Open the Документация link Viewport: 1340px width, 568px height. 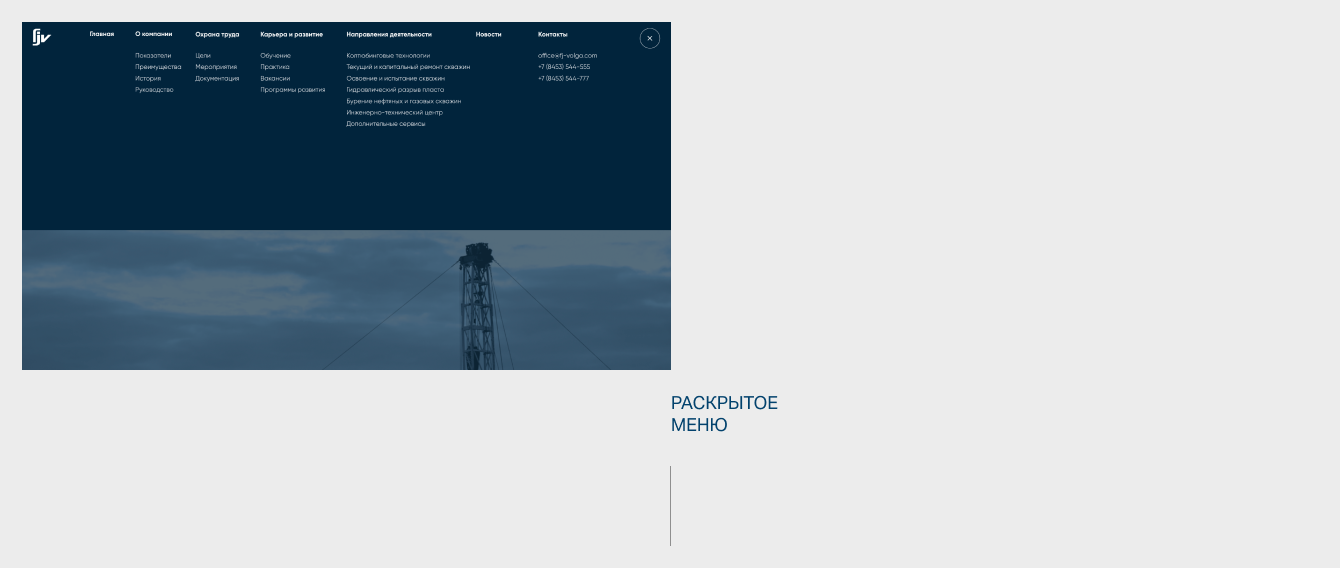click(217, 78)
